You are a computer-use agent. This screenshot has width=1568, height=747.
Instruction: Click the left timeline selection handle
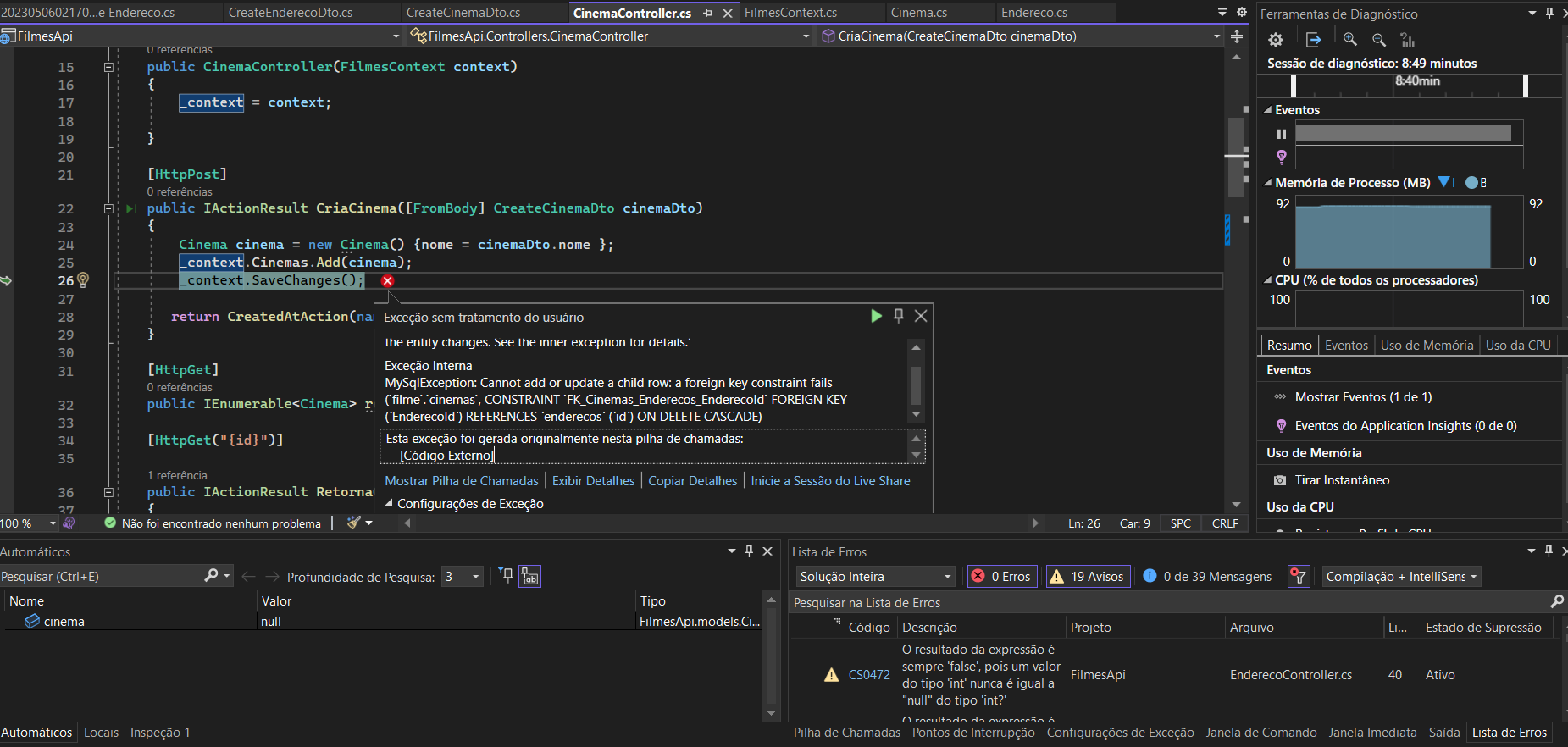(1293, 86)
